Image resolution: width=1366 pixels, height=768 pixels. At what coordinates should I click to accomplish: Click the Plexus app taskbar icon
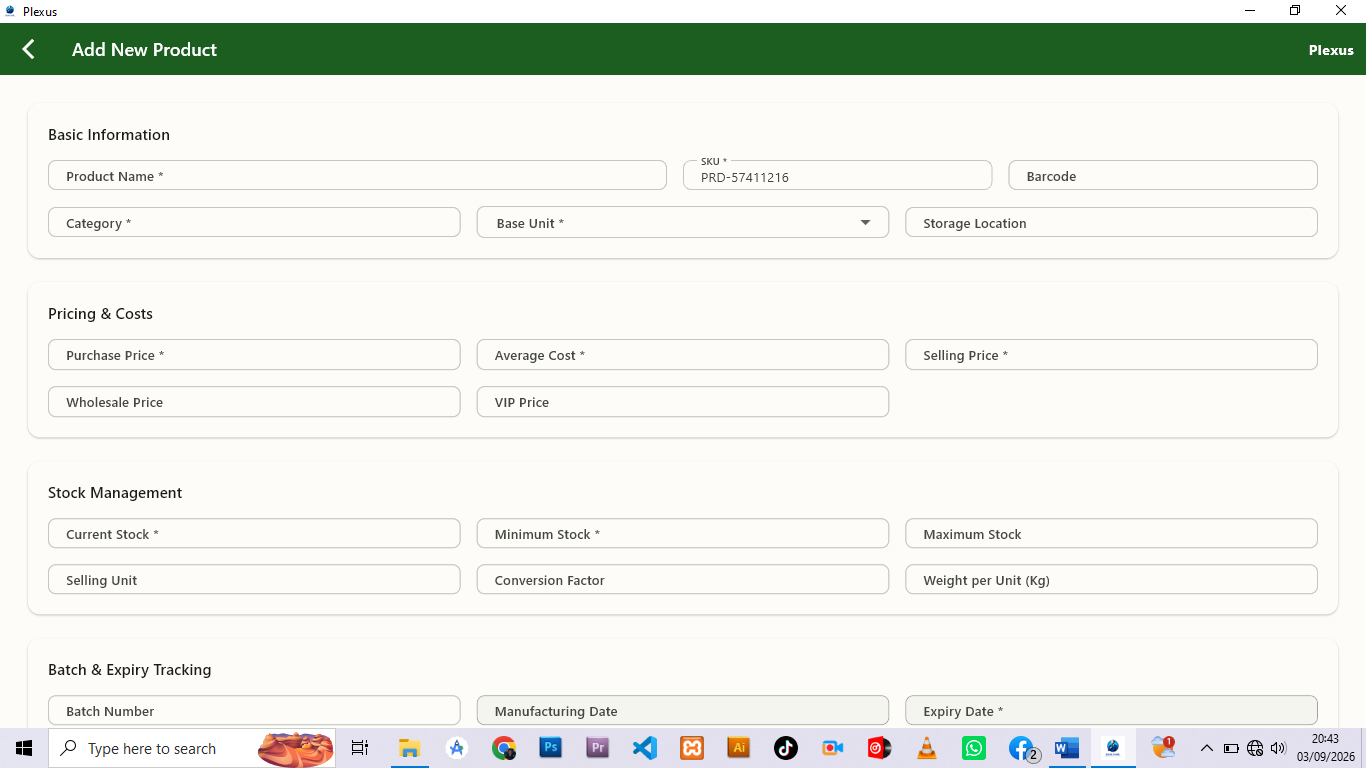click(1112, 748)
